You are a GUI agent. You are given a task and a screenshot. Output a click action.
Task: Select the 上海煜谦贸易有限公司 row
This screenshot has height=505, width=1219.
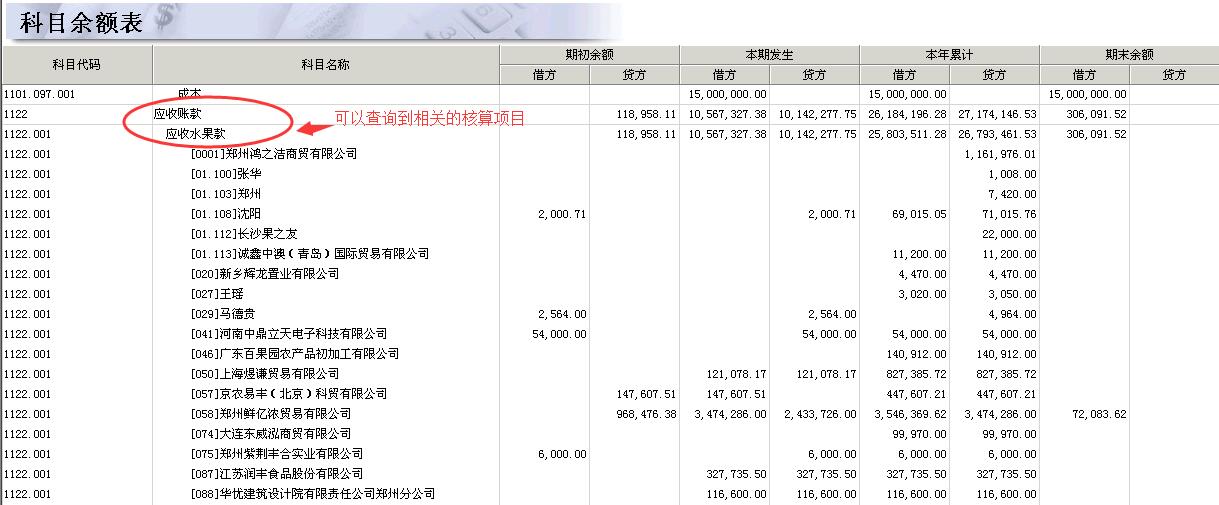point(264,374)
